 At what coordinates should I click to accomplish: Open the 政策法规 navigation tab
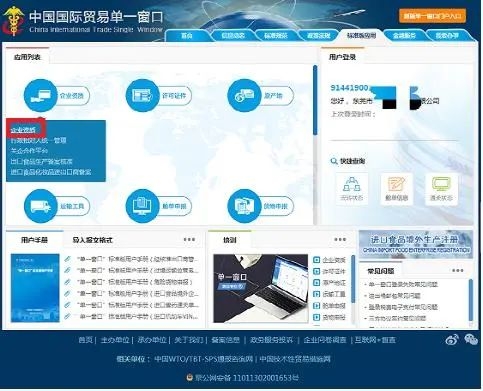pos(319,36)
